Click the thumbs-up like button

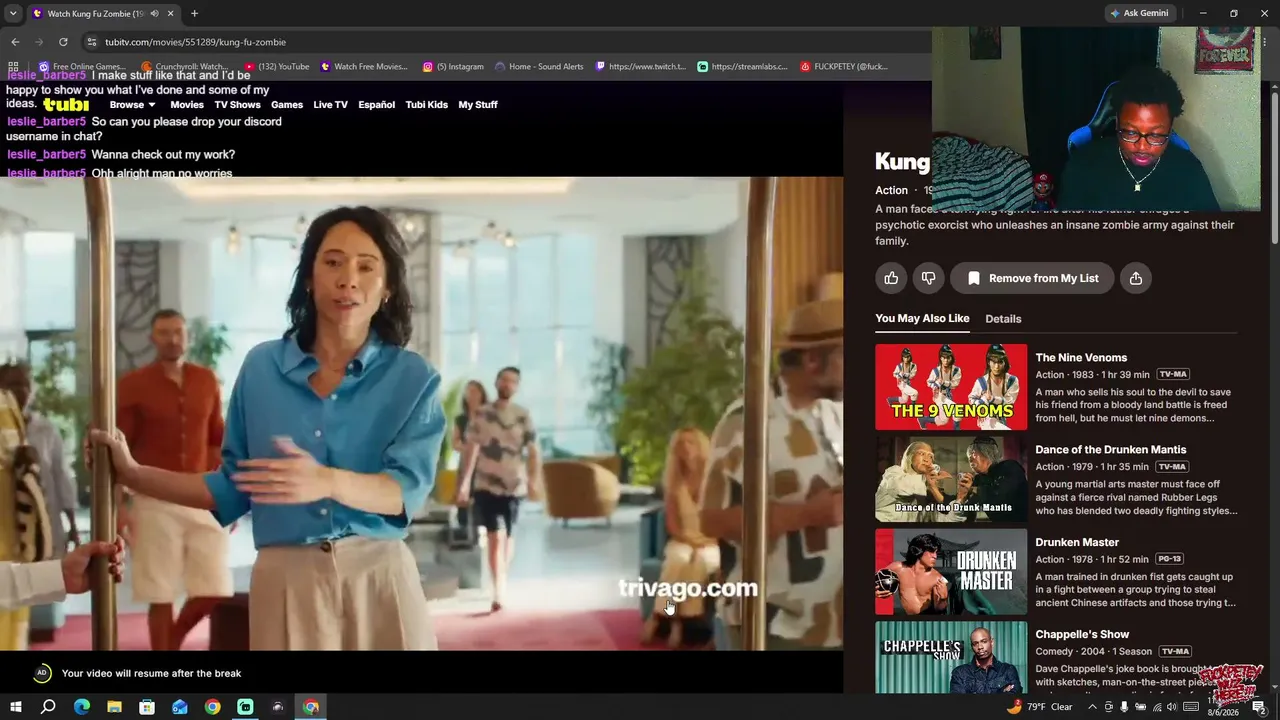click(891, 278)
